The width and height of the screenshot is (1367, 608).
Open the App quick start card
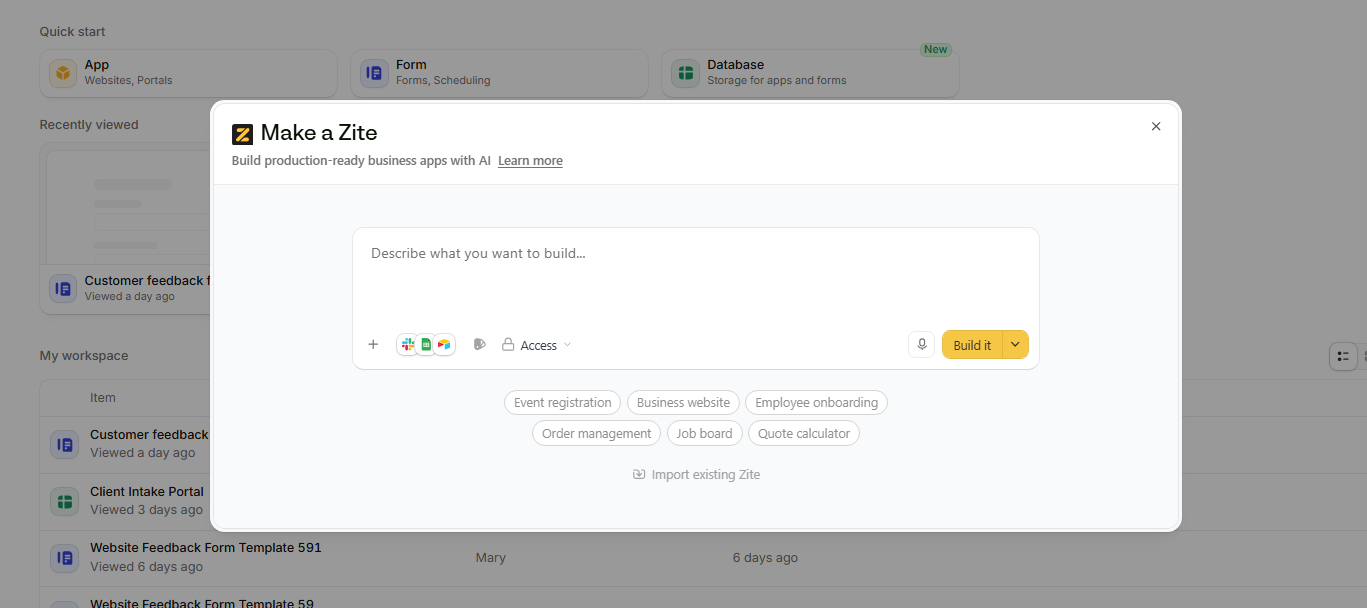[189, 73]
